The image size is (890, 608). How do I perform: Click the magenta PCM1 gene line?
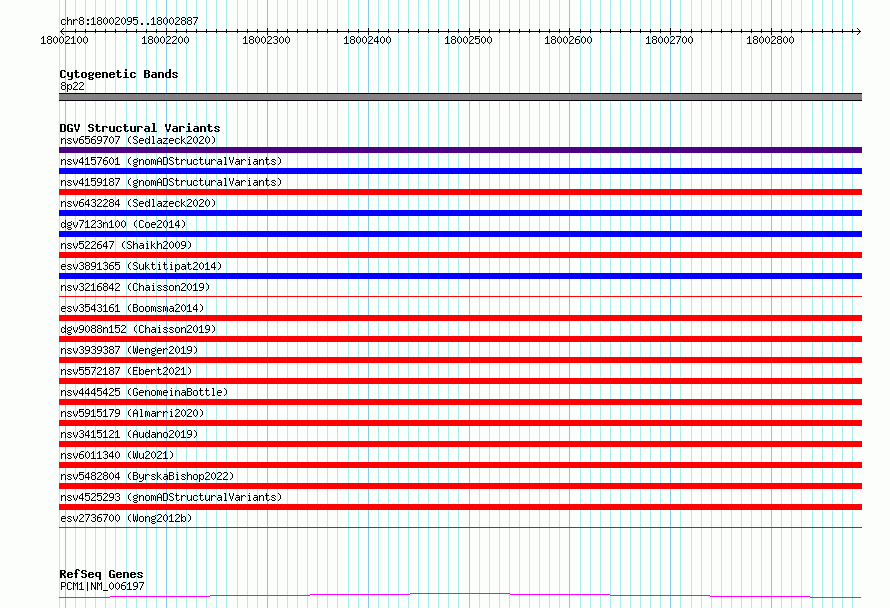(x=460, y=596)
